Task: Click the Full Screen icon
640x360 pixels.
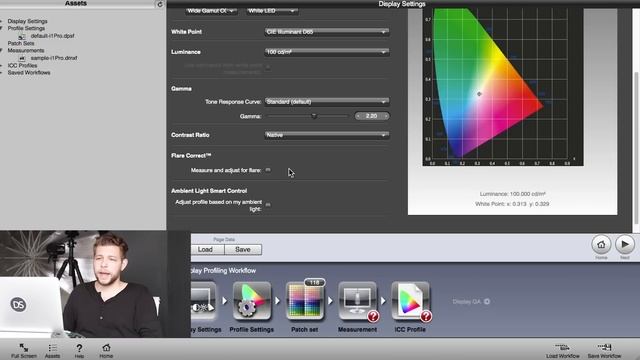Action: pyautogui.click(x=24, y=348)
